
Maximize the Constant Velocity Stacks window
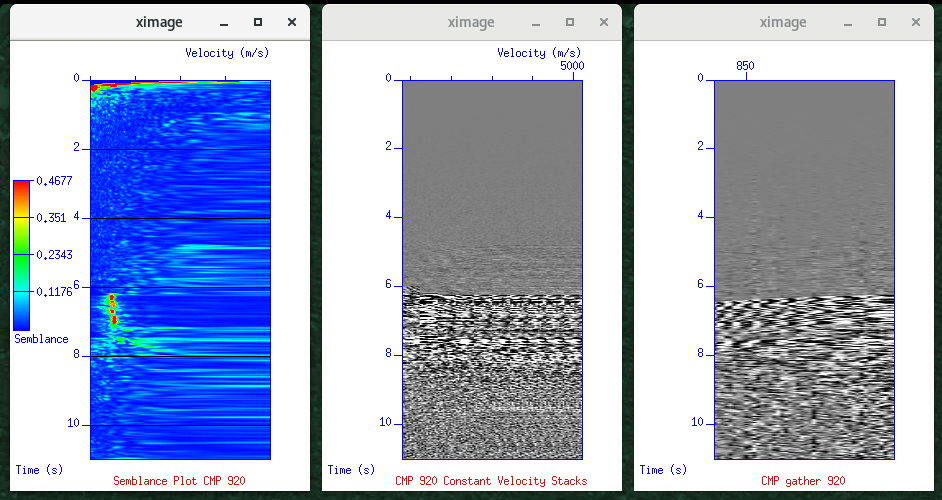click(x=569, y=22)
